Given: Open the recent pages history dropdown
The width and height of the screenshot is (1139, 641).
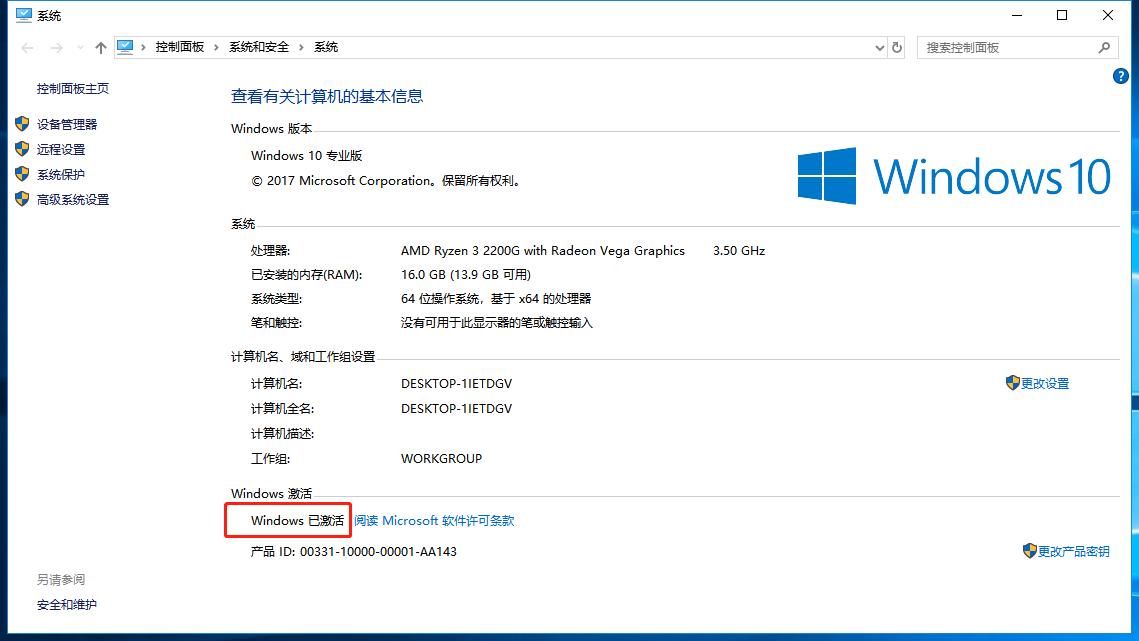Looking at the screenshot, I should coord(79,46).
